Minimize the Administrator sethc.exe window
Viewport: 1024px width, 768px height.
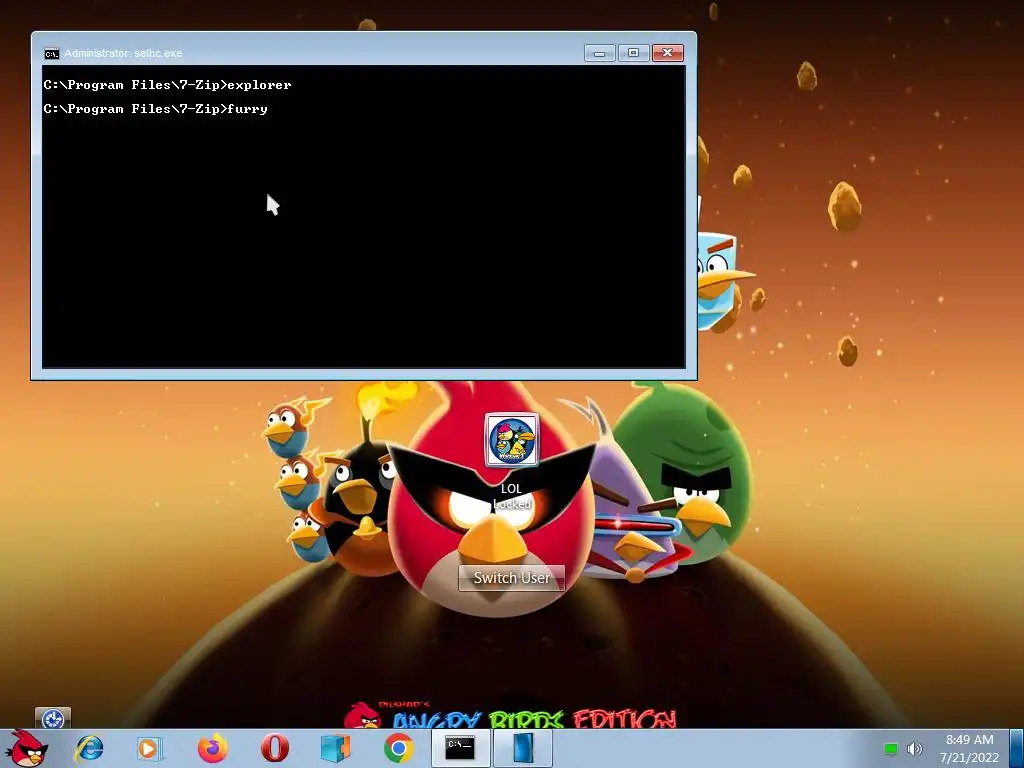[600, 53]
